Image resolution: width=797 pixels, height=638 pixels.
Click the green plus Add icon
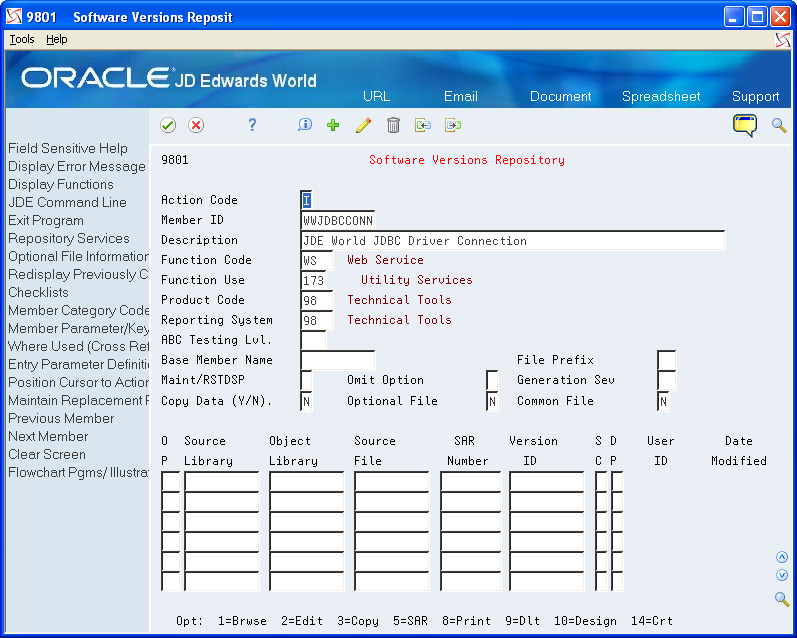[333, 125]
